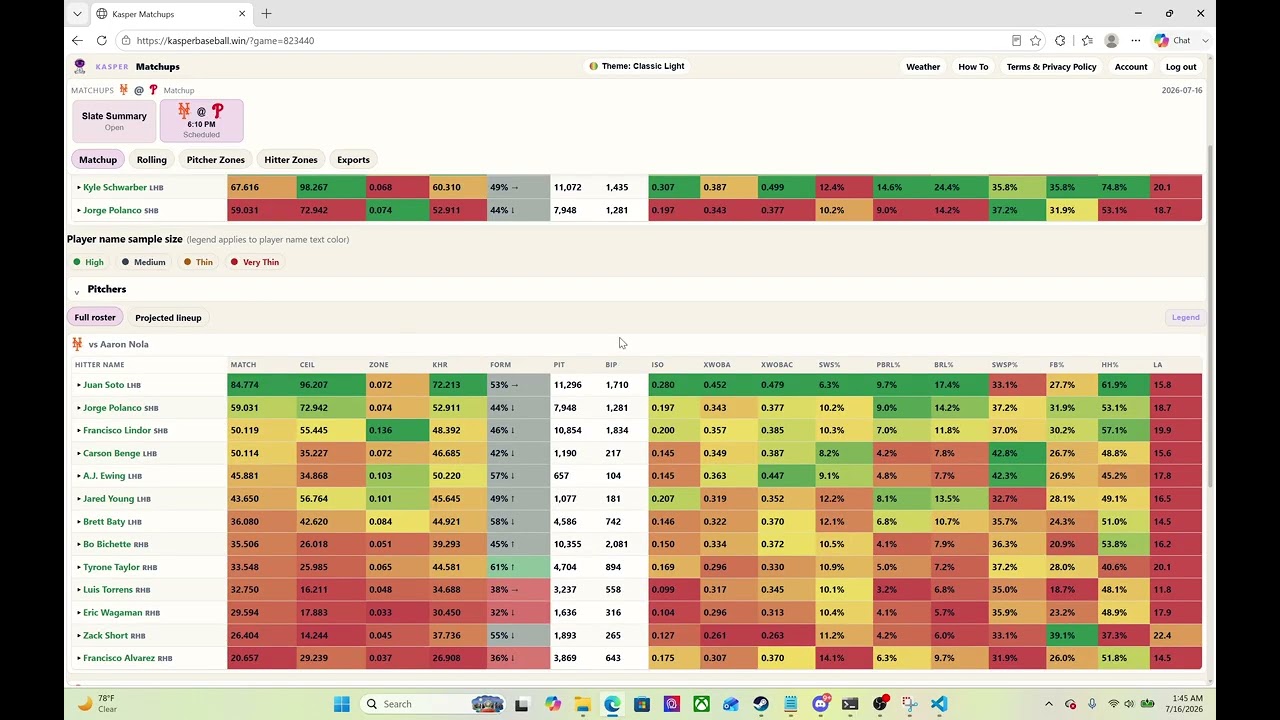Collapse the Pitchers section

coord(76,291)
